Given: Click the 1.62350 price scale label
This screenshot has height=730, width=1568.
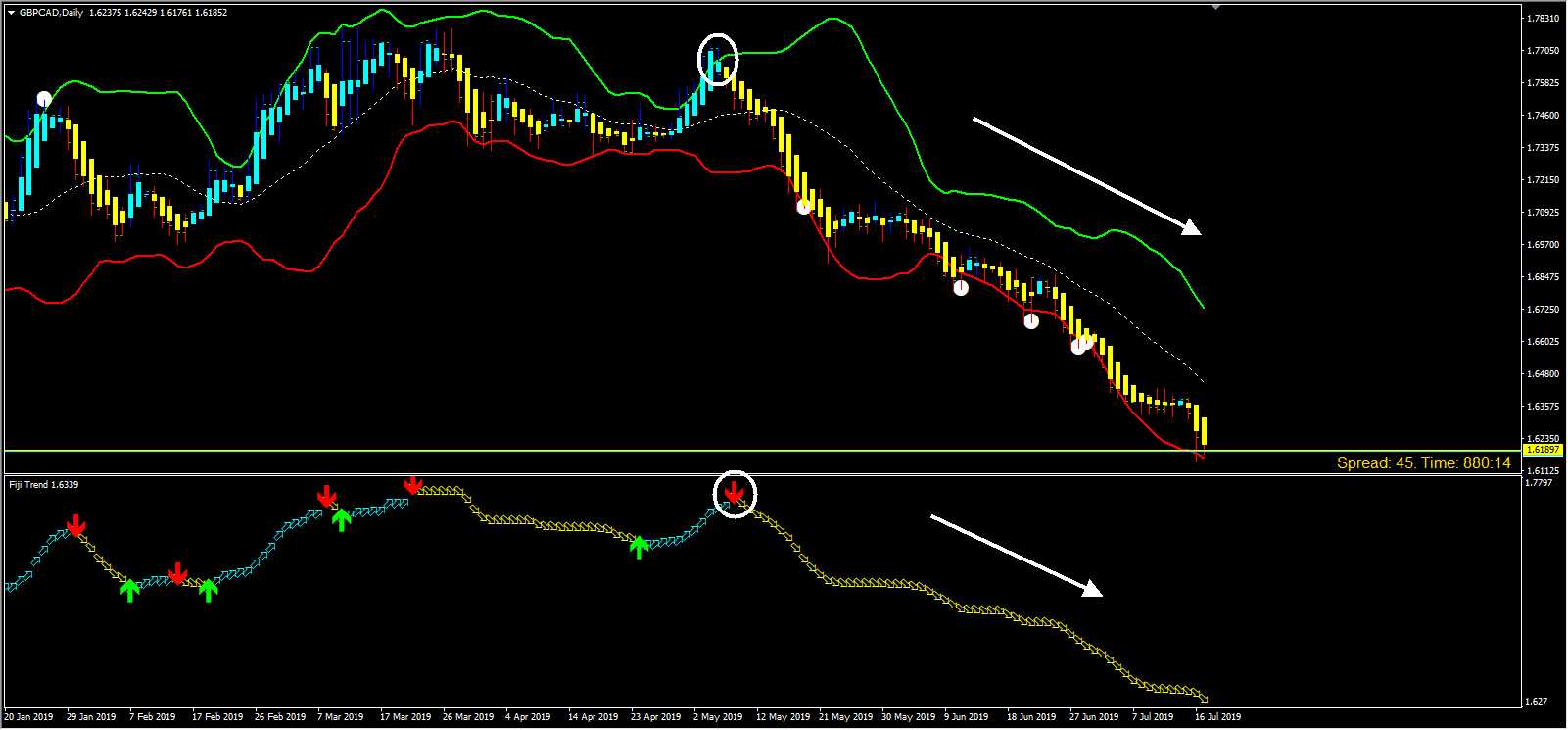Looking at the screenshot, I should 1544,439.
